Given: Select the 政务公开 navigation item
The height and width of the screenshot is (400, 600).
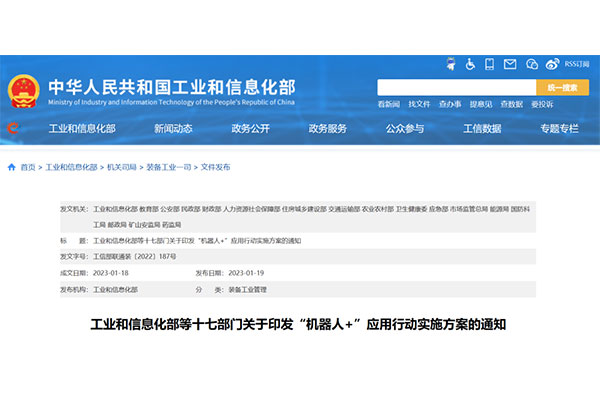Looking at the screenshot, I should (250, 129).
